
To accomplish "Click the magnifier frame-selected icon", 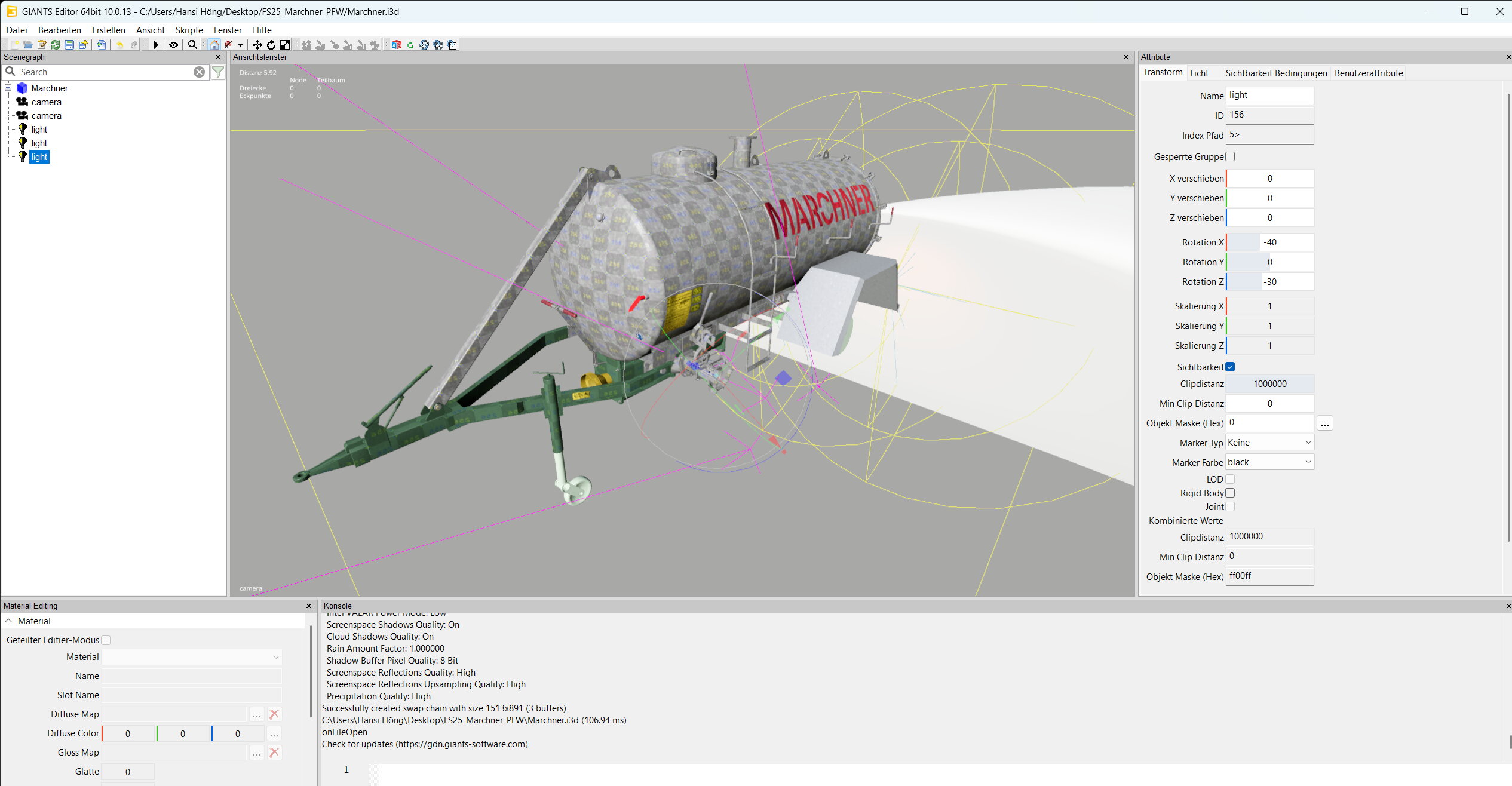I will [192, 45].
